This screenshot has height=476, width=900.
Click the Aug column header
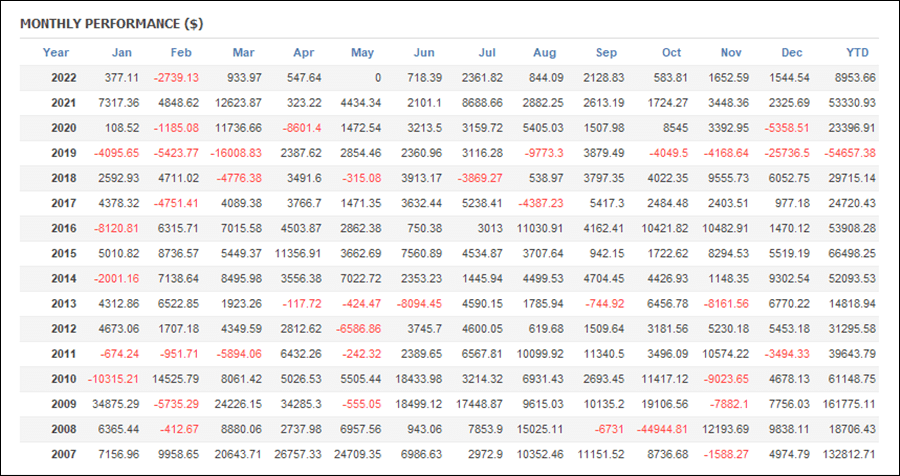point(545,53)
